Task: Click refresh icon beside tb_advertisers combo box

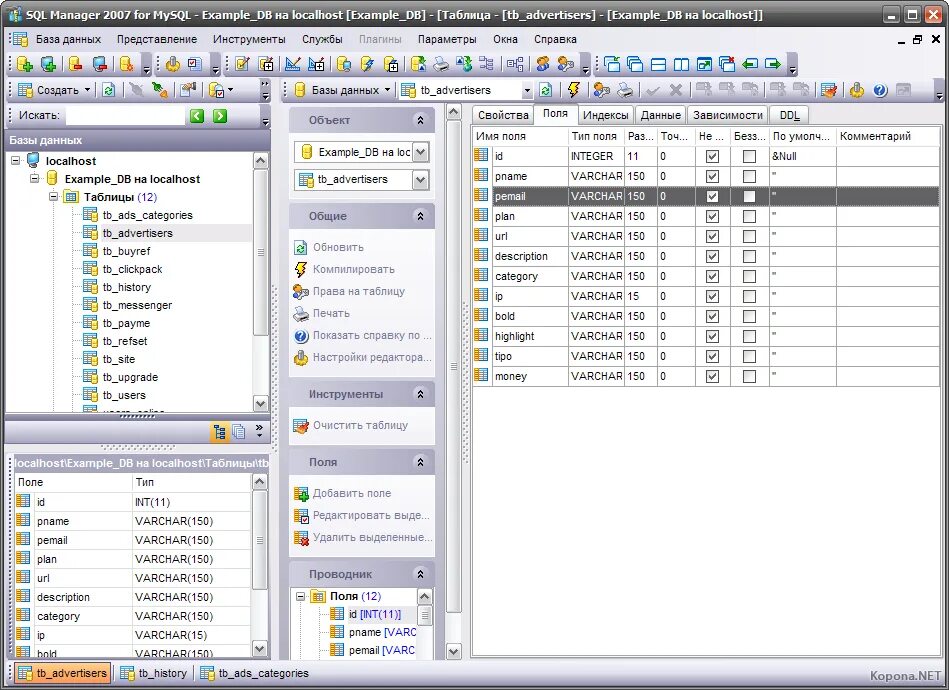Action: (545, 90)
